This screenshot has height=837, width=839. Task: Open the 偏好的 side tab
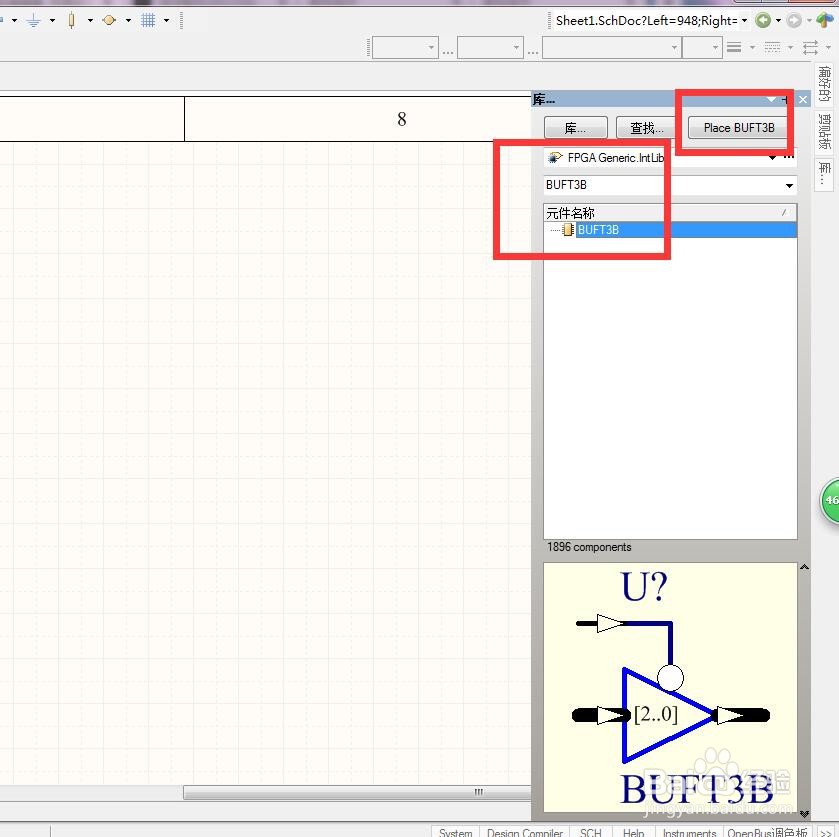[x=824, y=84]
